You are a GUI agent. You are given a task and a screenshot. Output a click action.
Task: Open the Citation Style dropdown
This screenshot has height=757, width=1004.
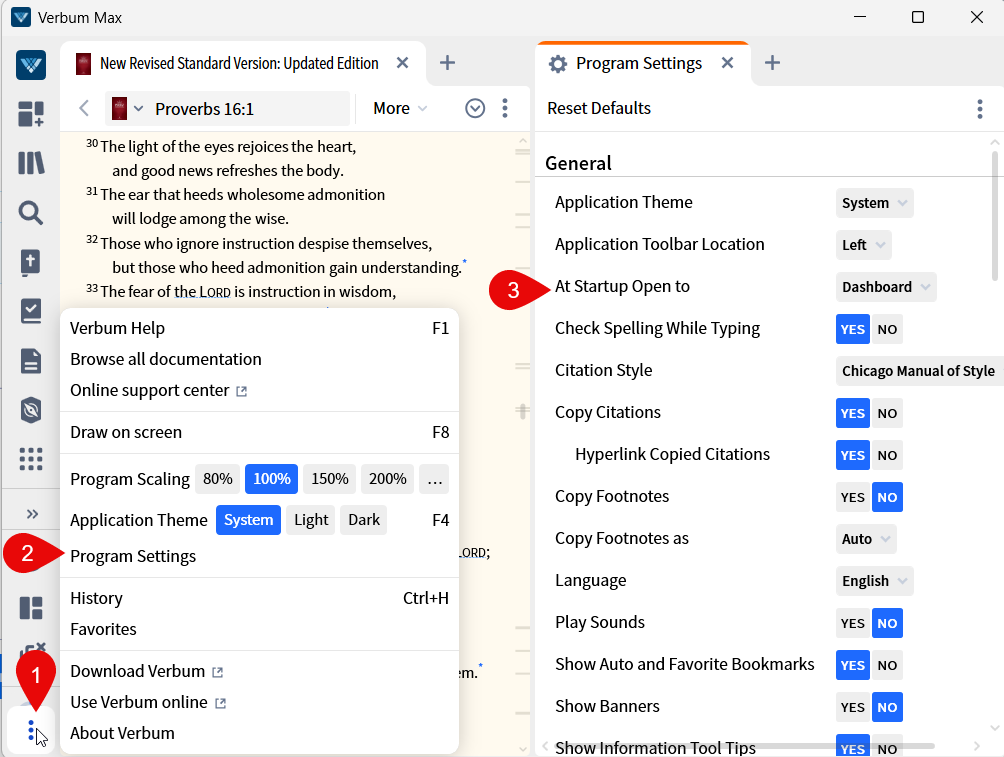(919, 371)
